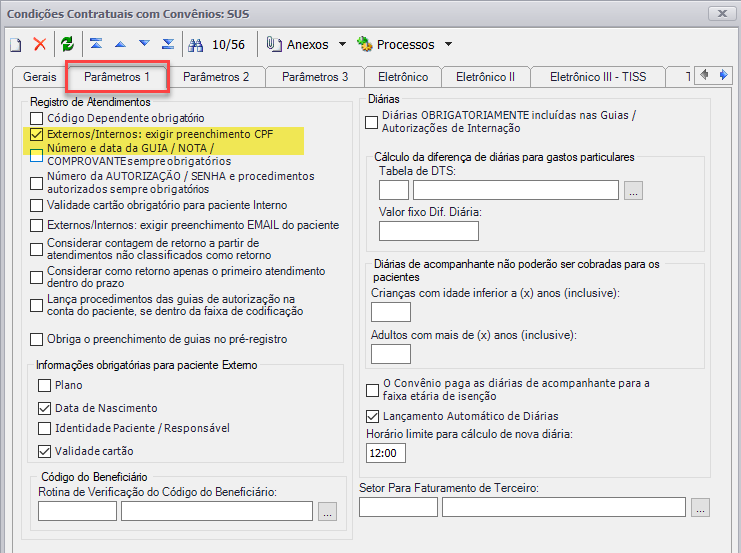Go to previous record up arrow
This screenshot has height=553, width=741.
pos(120,44)
